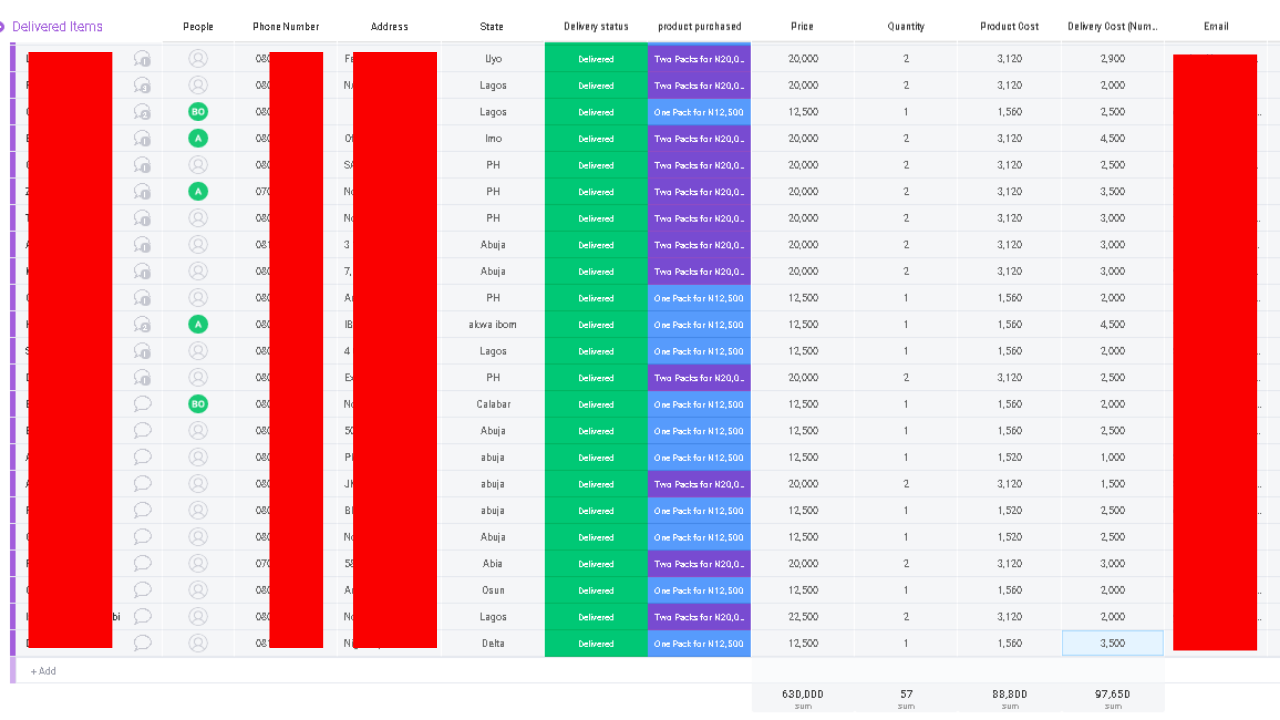Image resolution: width=1280 pixels, height=720 pixels.
Task: Select the 22,500 price cell
Action: (802, 617)
